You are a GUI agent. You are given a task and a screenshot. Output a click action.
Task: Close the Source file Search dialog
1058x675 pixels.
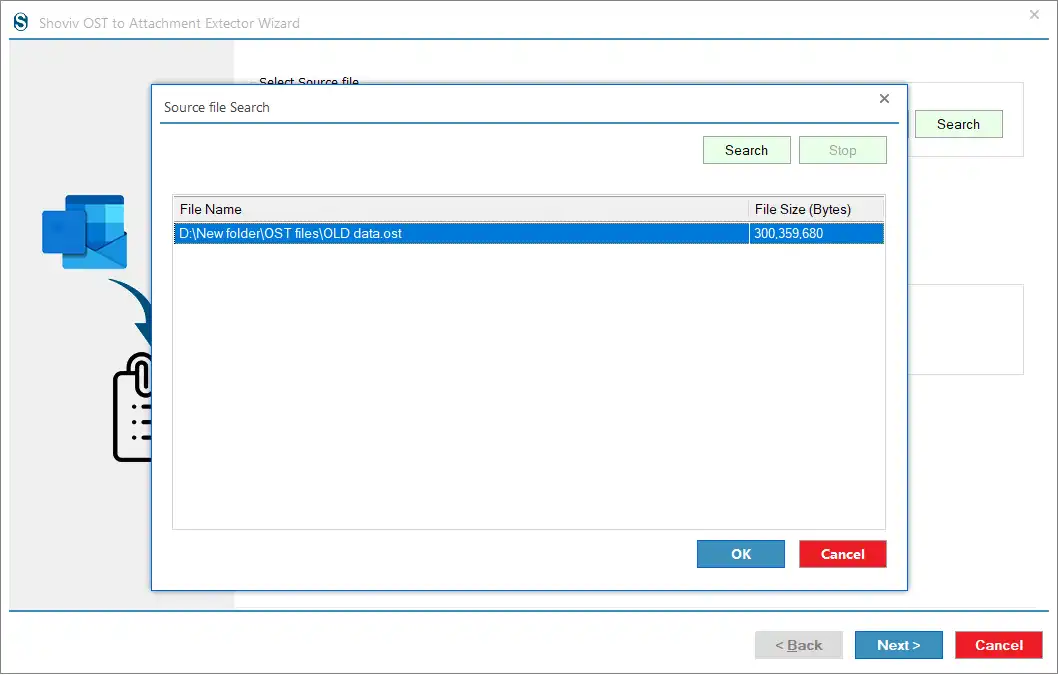click(885, 99)
